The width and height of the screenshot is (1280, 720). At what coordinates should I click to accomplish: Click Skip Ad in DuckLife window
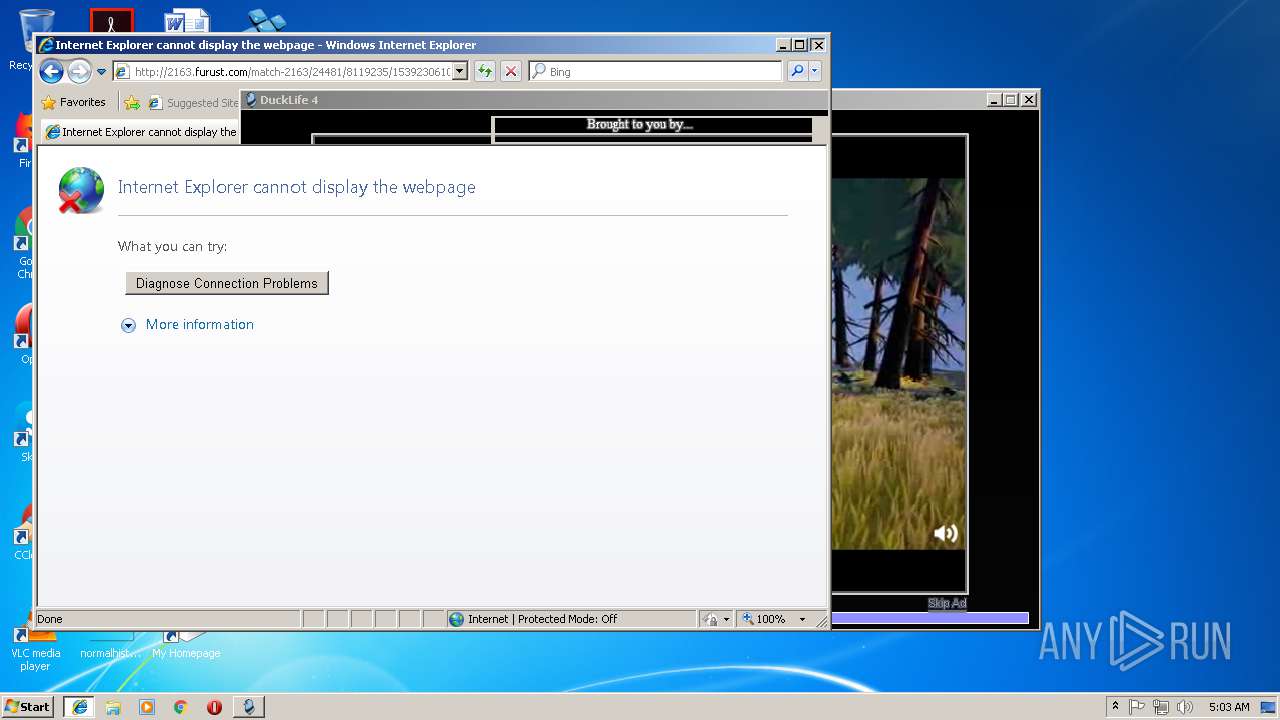click(x=947, y=603)
